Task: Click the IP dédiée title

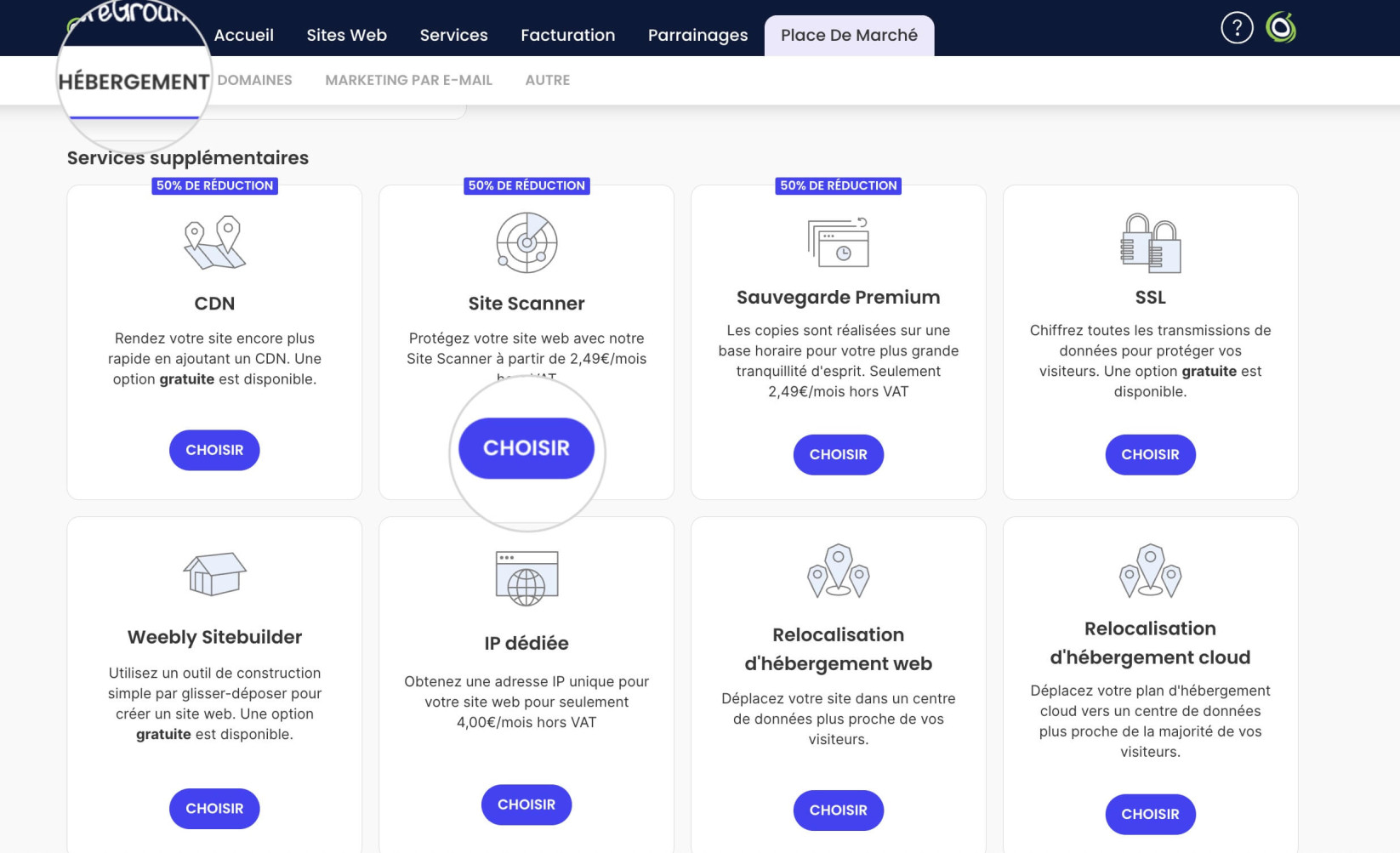Action: [526, 643]
